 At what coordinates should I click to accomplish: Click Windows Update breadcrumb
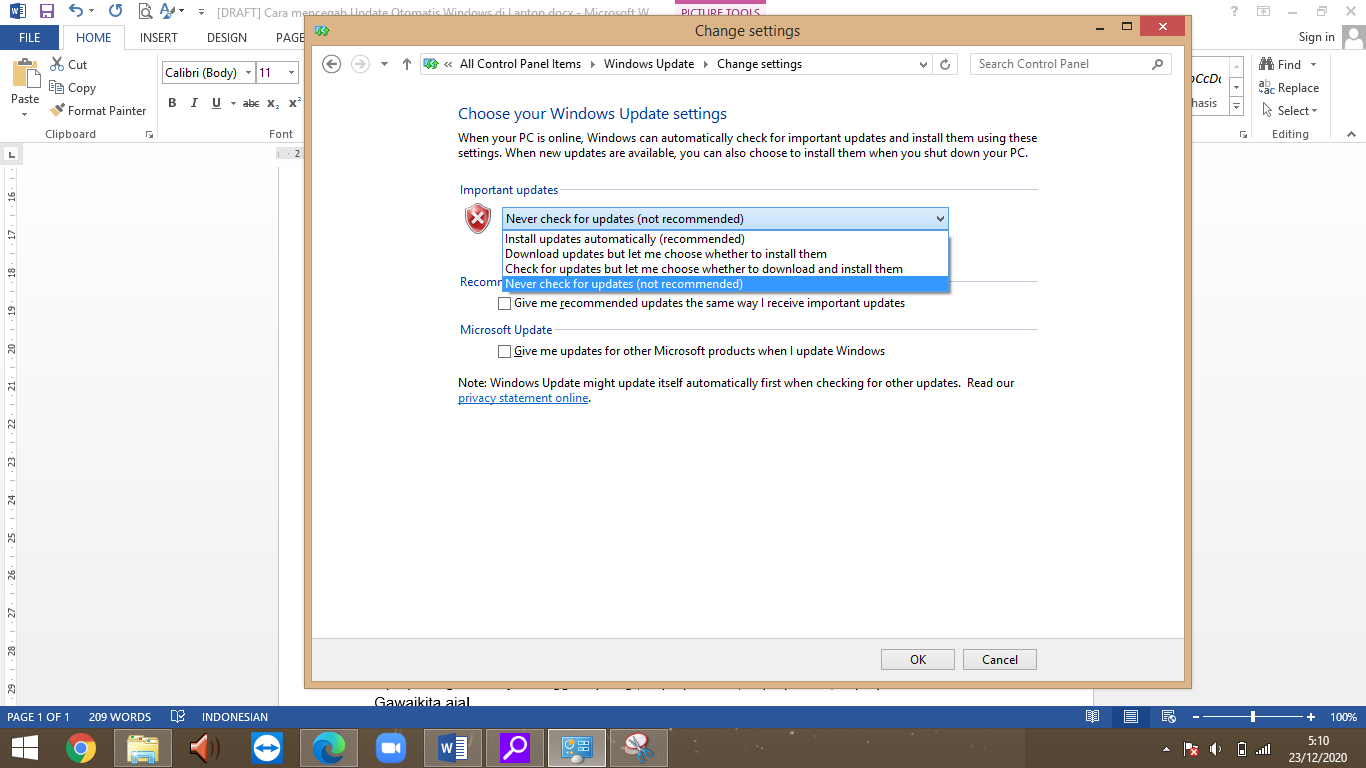click(649, 64)
